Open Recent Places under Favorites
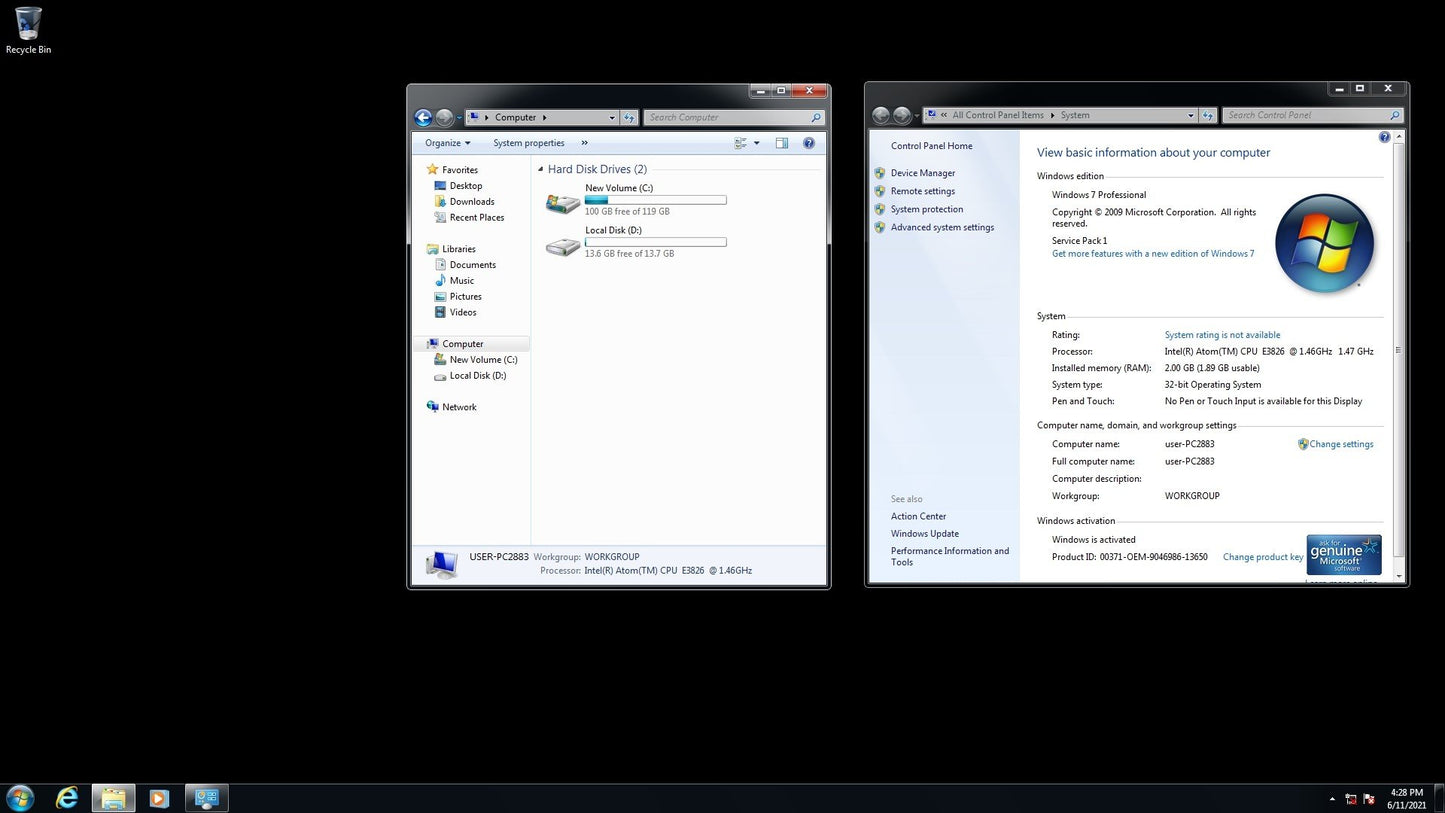Screen dimensions: 1445x813 (477, 218)
